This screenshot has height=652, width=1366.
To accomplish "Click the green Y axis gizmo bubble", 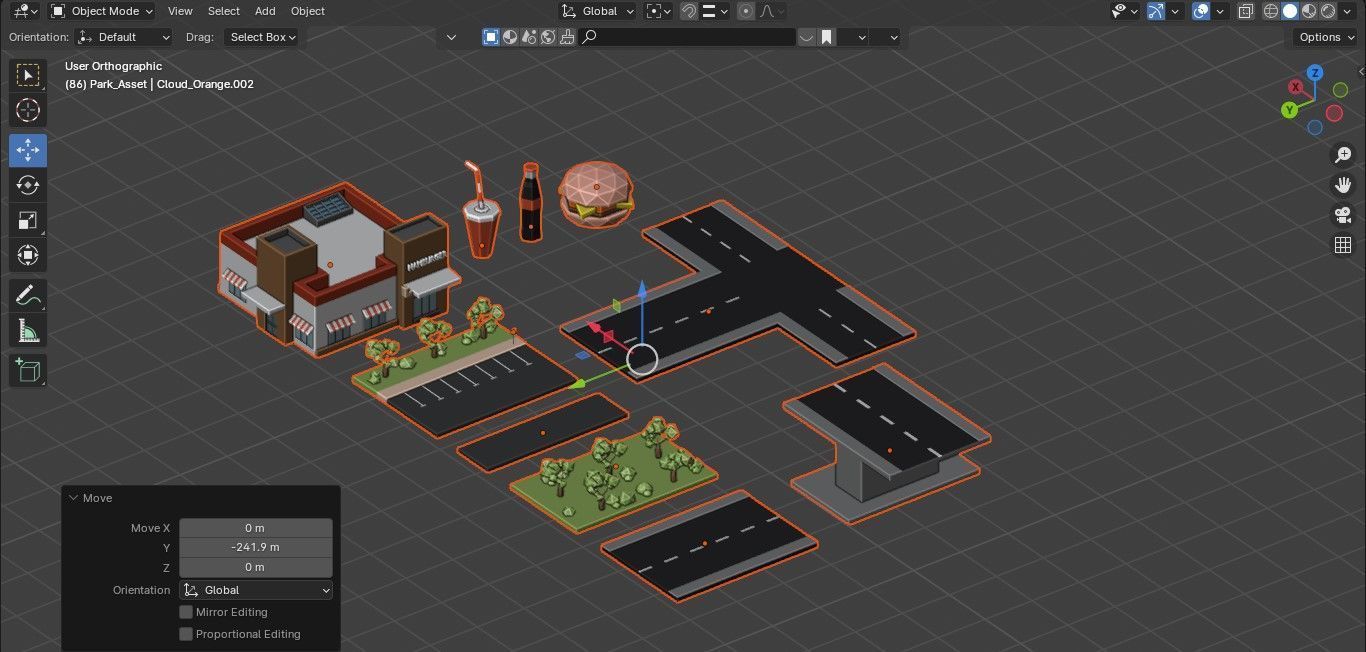I will [1290, 110].
